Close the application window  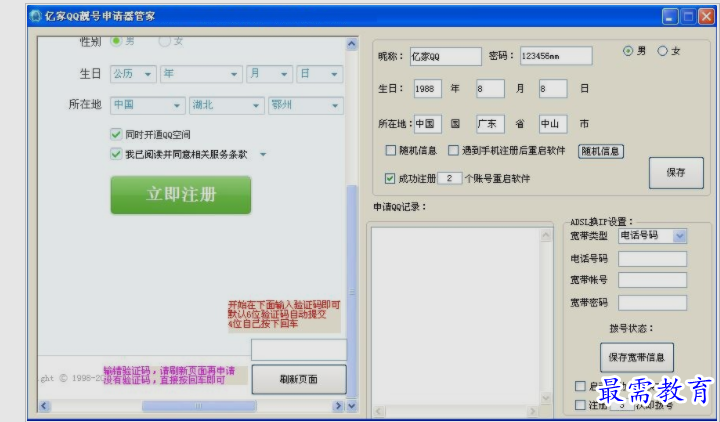pyautogui.click(x=706, y=17)
